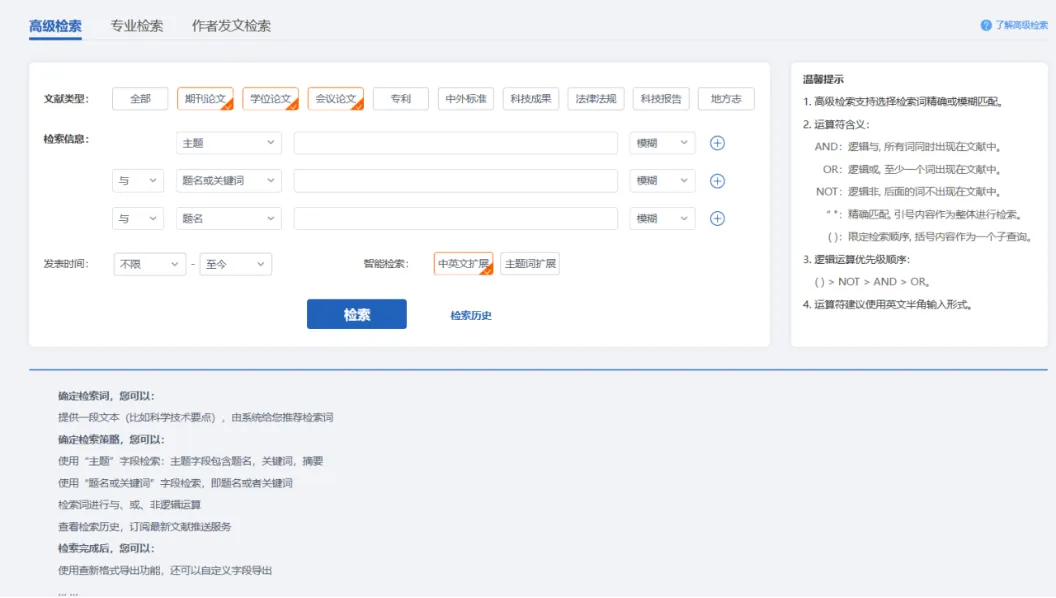Open the 作者发文检索 tab
Image resolution: width=1056 pixels, height=598 pixels.
coord(231,26)
